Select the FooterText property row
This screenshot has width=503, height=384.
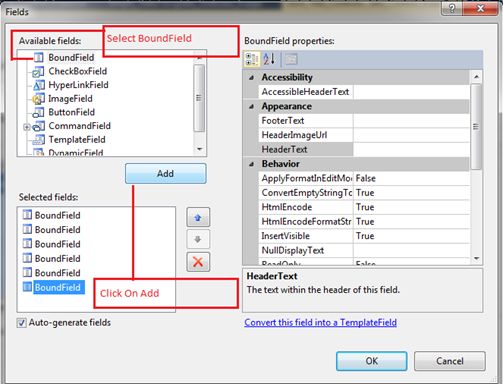click(364, 121)
